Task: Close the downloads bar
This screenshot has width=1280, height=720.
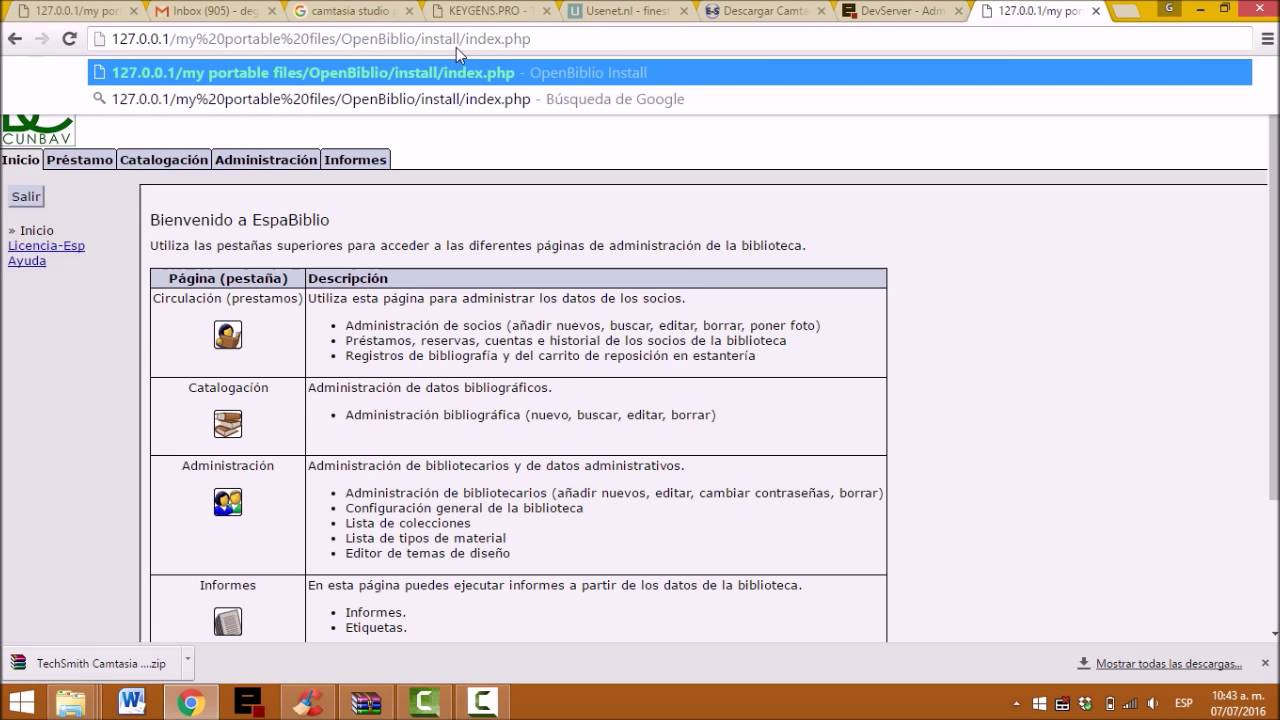Action: pyautogui.click(x=1265, y=663)
